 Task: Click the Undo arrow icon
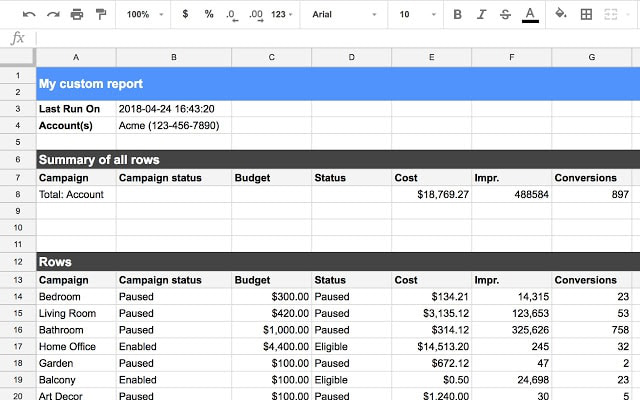click(x=28, y=15)
